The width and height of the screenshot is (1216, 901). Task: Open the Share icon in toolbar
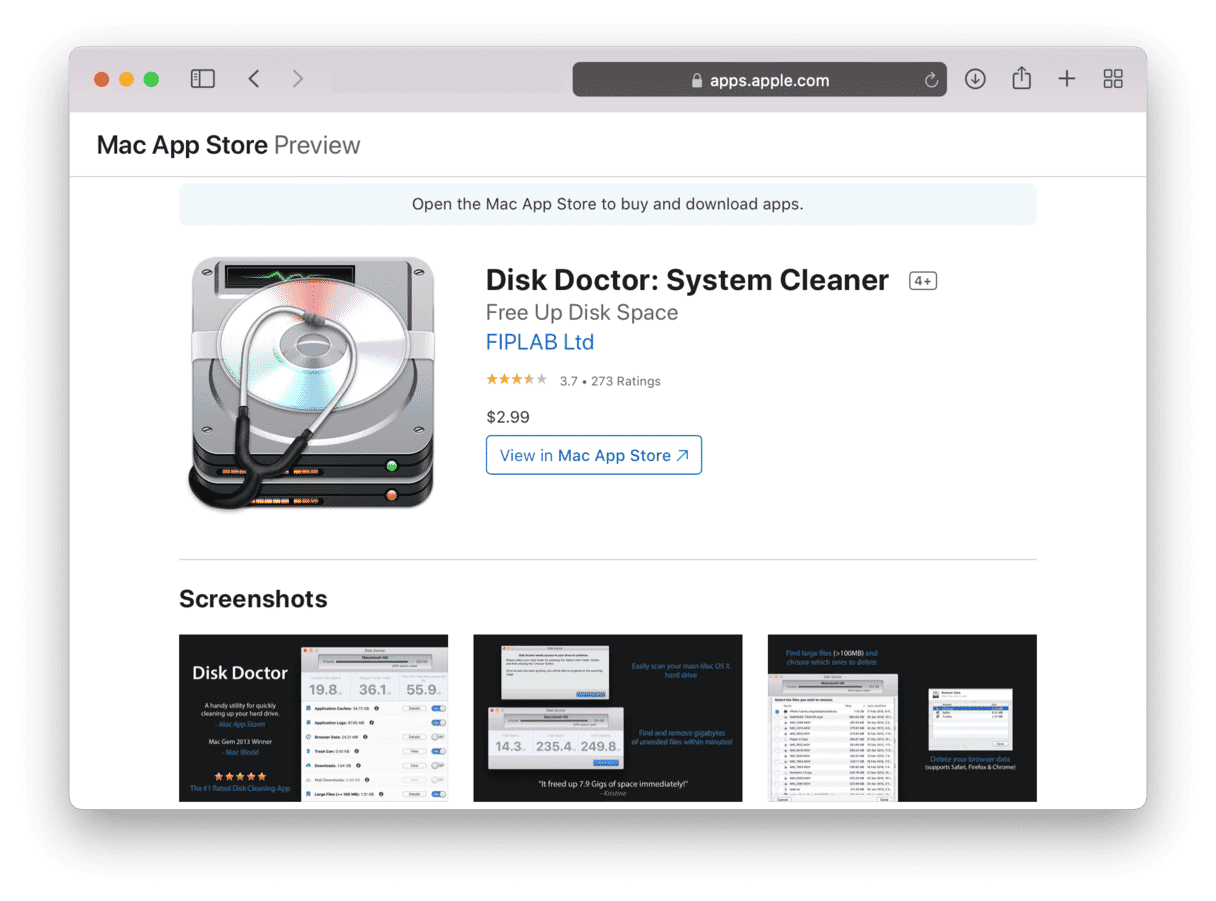[1021, 78]
